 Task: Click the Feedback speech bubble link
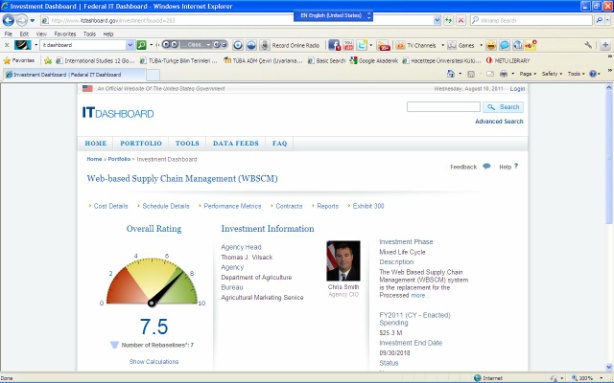click(470, 167)
